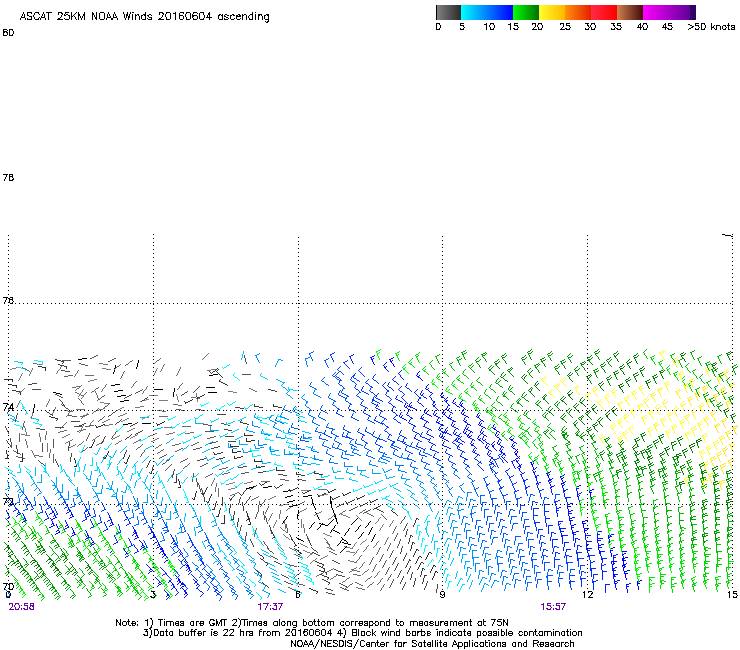
Task: Click the purple "15:57" pass time
Action: pyautogui.click(x=553, y=607)
